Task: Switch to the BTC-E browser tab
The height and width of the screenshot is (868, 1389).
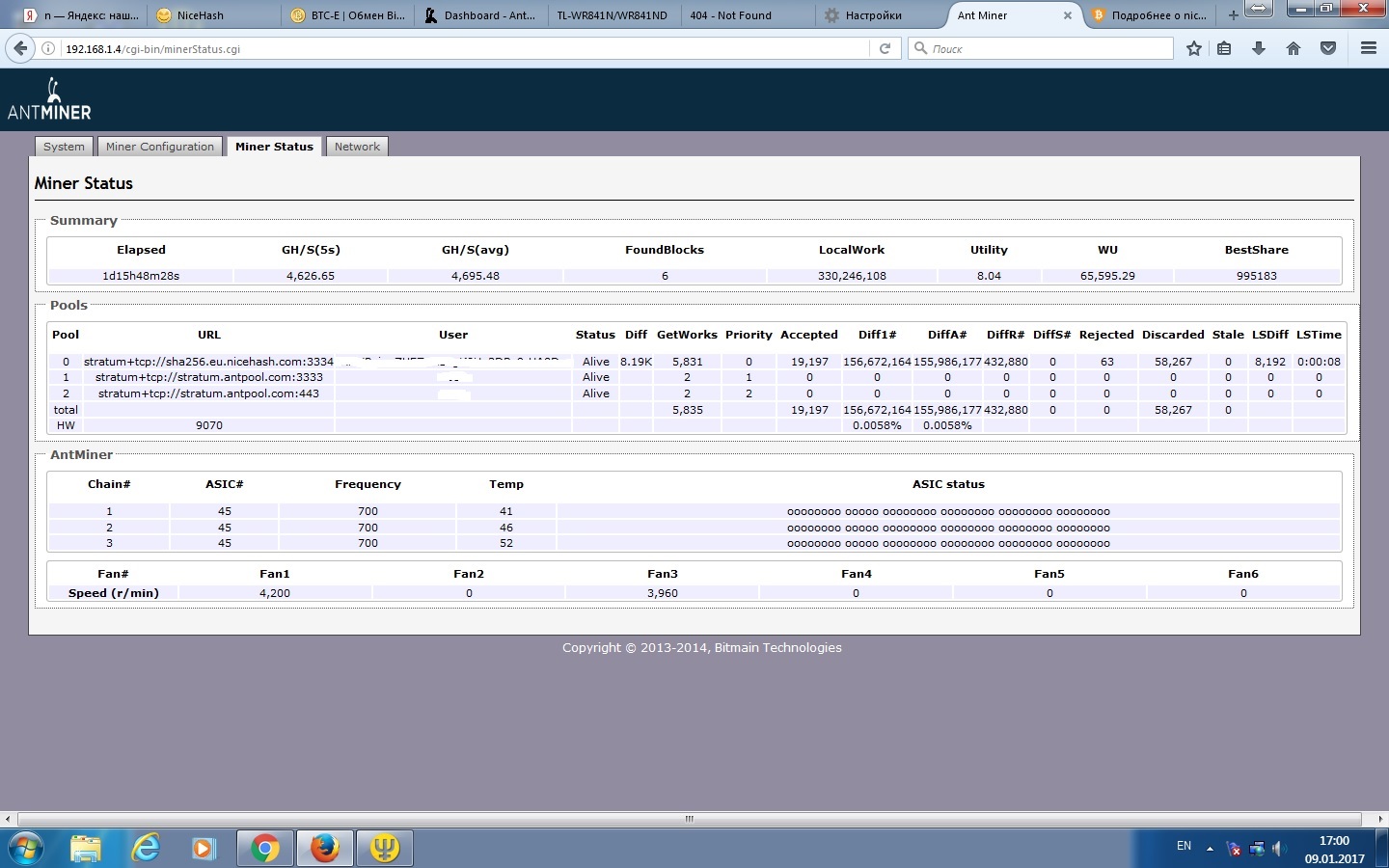Action: pos(347,15)
